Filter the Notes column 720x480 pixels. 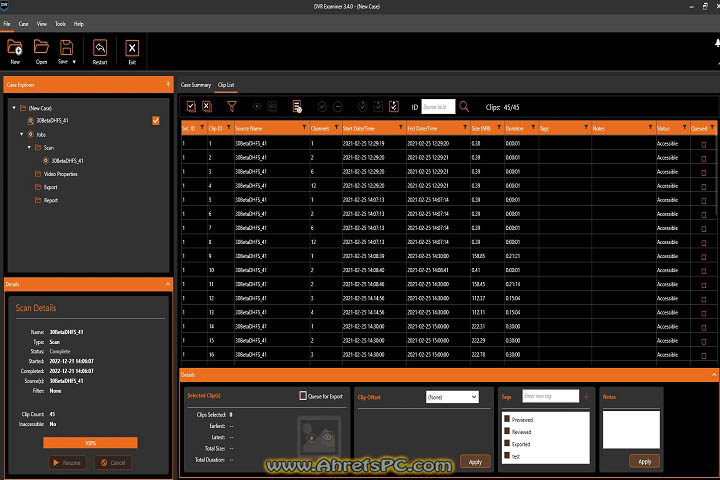[651, 127]
